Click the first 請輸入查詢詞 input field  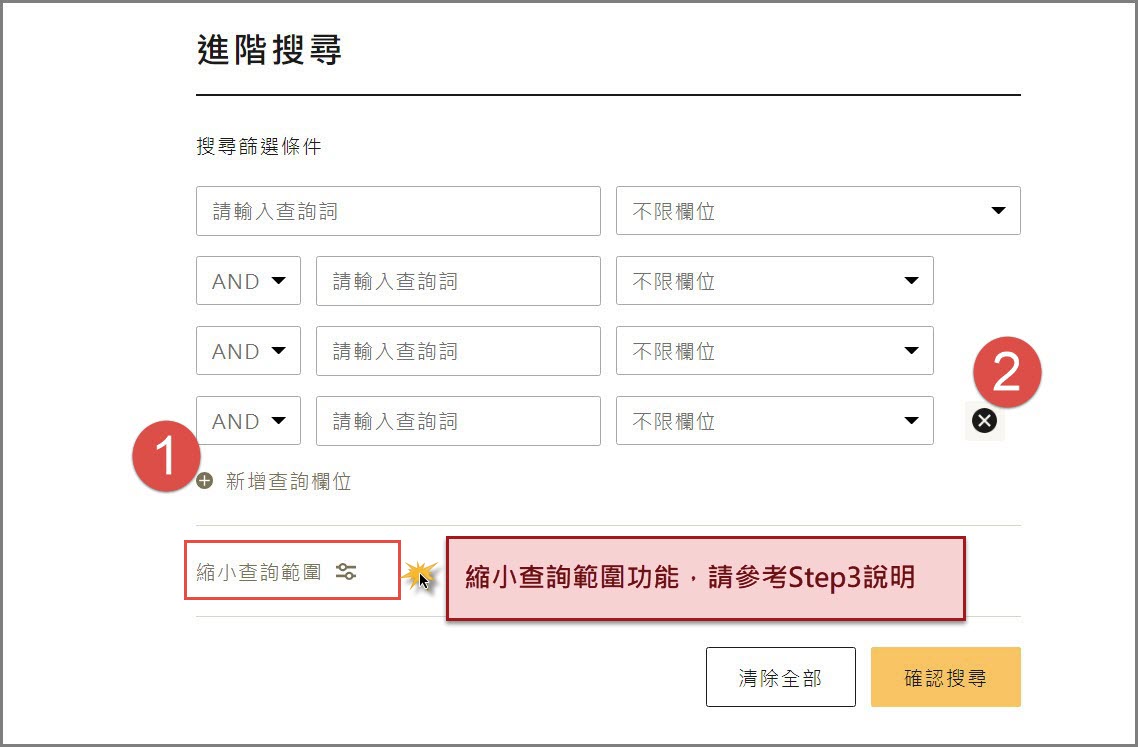[398, 211]
